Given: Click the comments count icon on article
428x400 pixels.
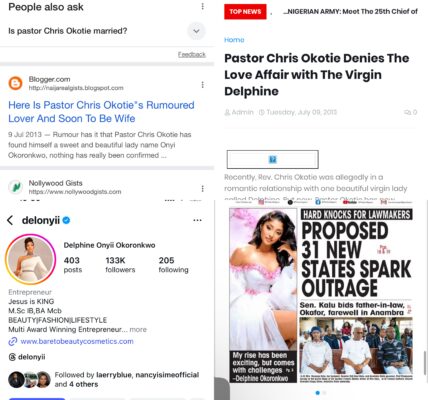Looking at the screenshot, I should pos(410,112).
